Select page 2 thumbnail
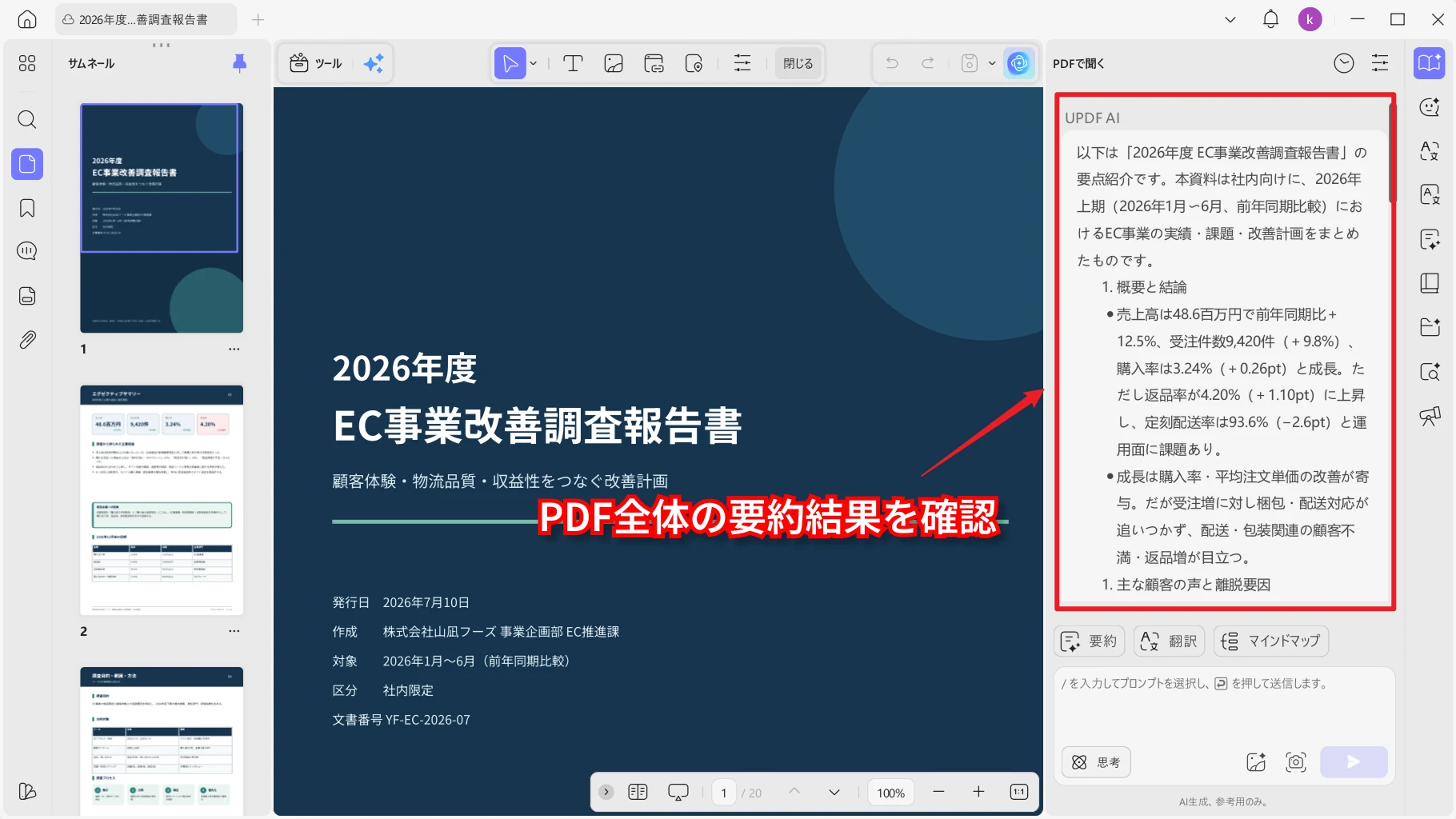 pyautogui.click(x=161, y=500)
